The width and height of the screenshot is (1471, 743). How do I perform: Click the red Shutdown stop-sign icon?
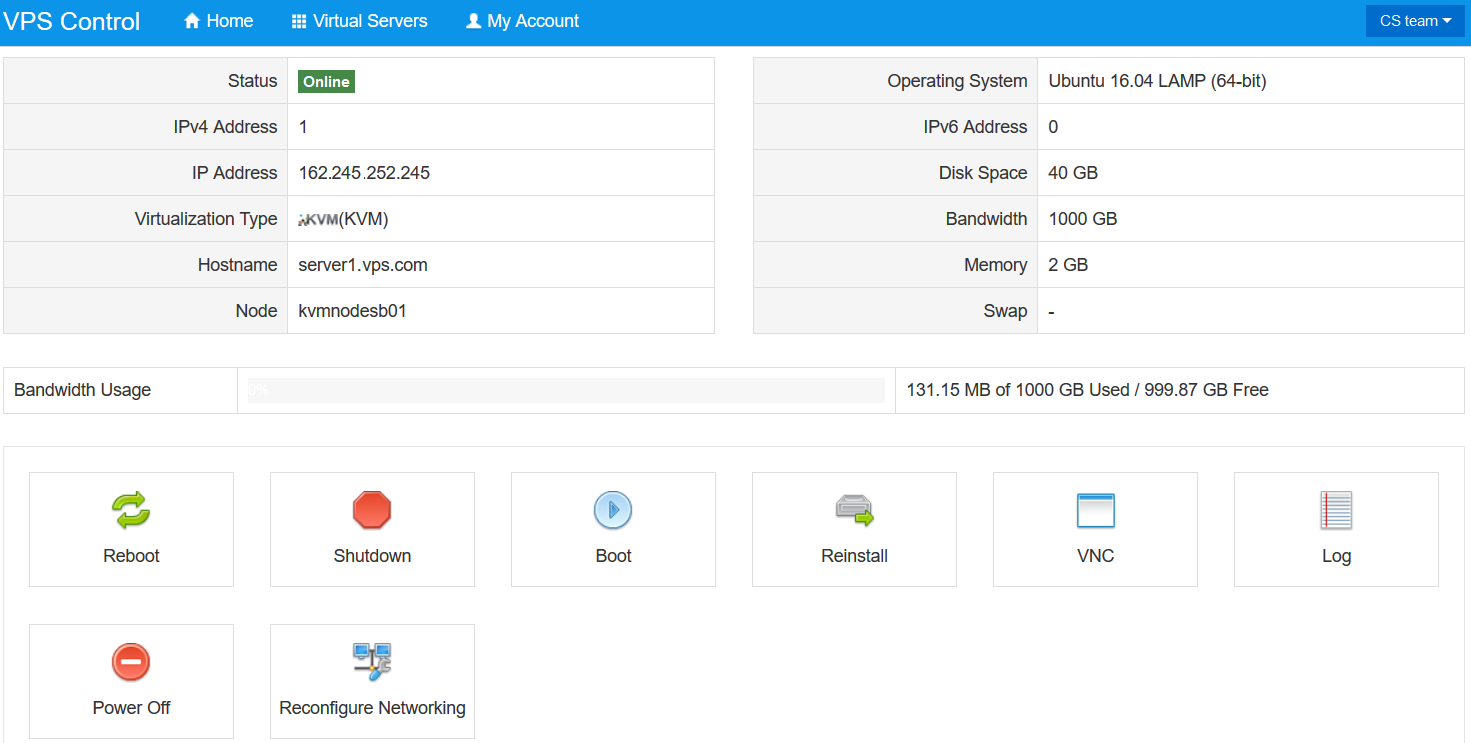click(372, 510)
